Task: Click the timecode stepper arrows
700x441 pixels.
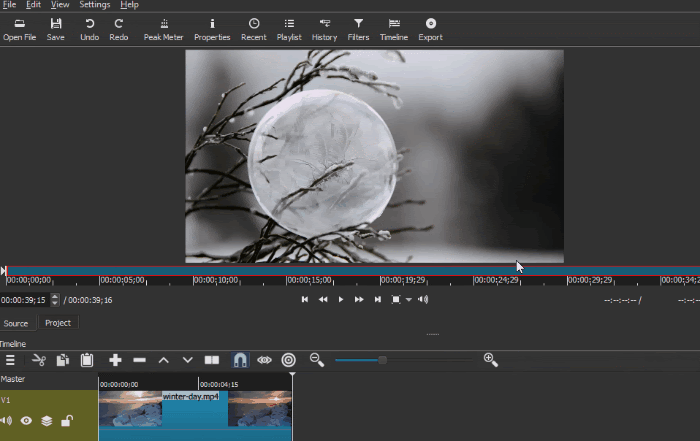Action: coord(54,300)
